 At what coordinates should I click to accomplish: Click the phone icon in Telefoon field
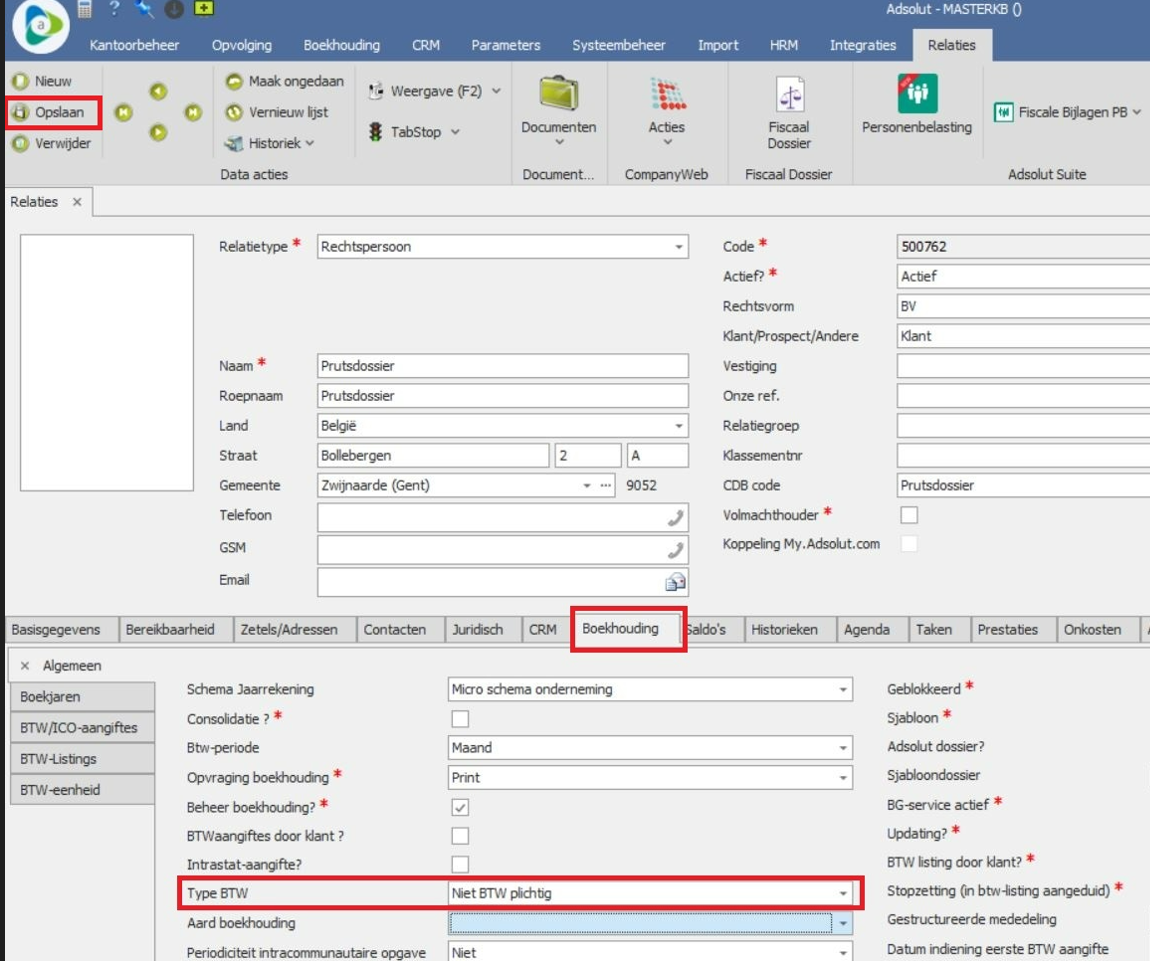(675, 518)
